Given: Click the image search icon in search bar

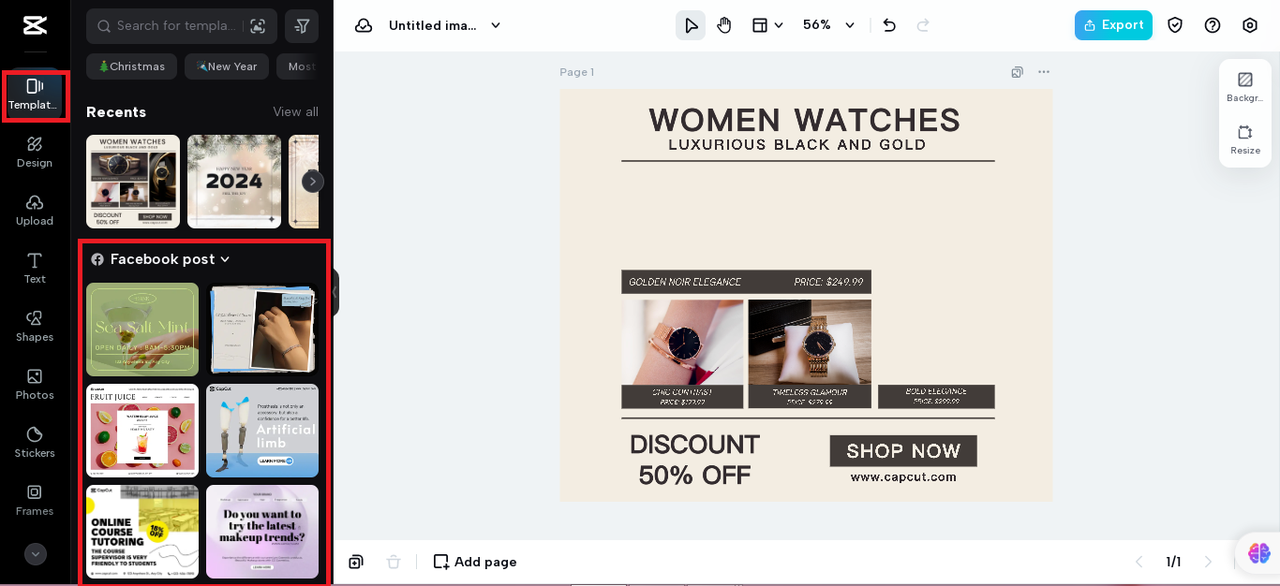Looking at the screenshot, I should coord(258,26).
